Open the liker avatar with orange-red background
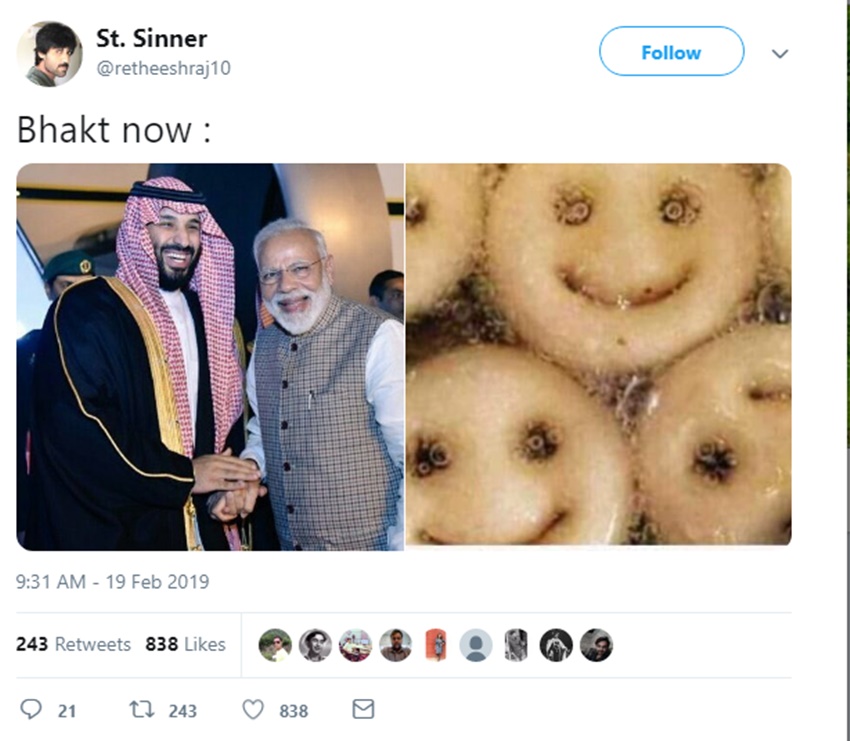 click(x=435, y=645)
